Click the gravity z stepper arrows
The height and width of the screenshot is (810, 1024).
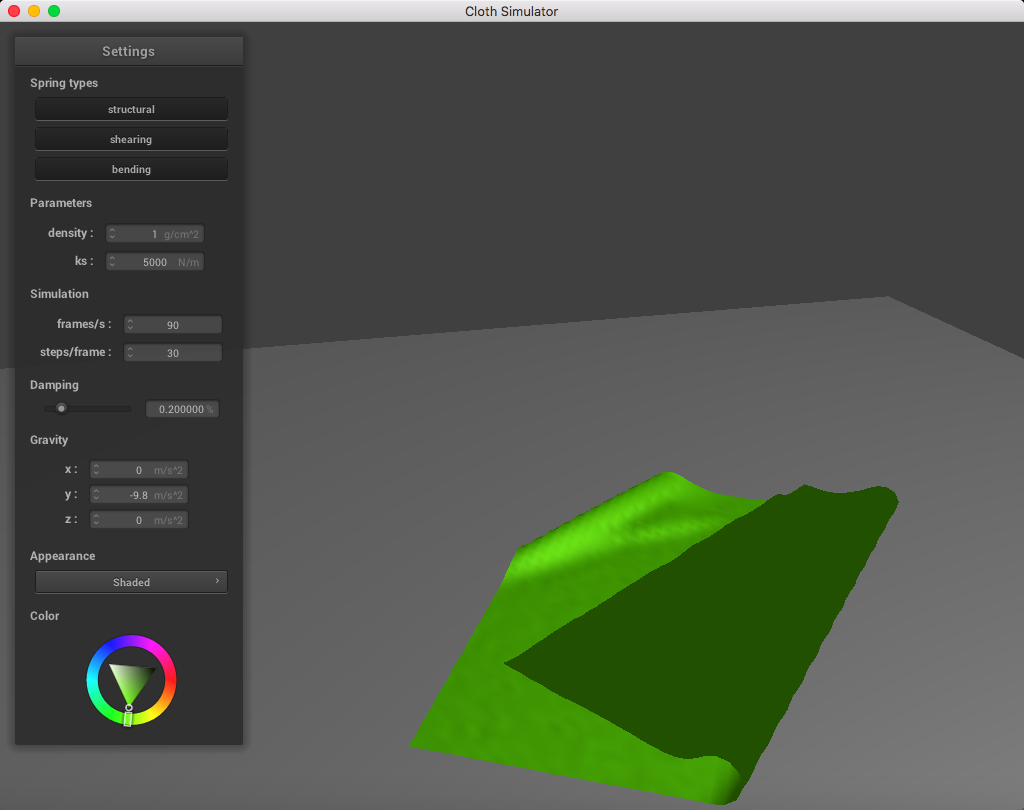tap(96, 519)
